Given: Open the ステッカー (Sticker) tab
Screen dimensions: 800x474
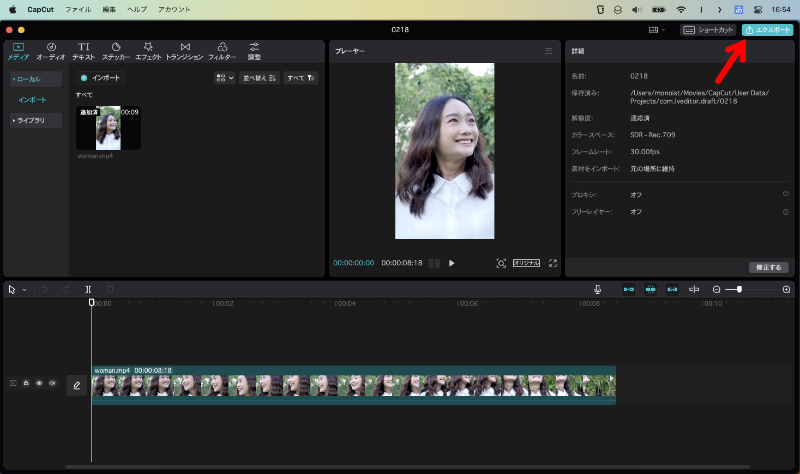Looking at the screenshot, I should (x=116, y=52).
